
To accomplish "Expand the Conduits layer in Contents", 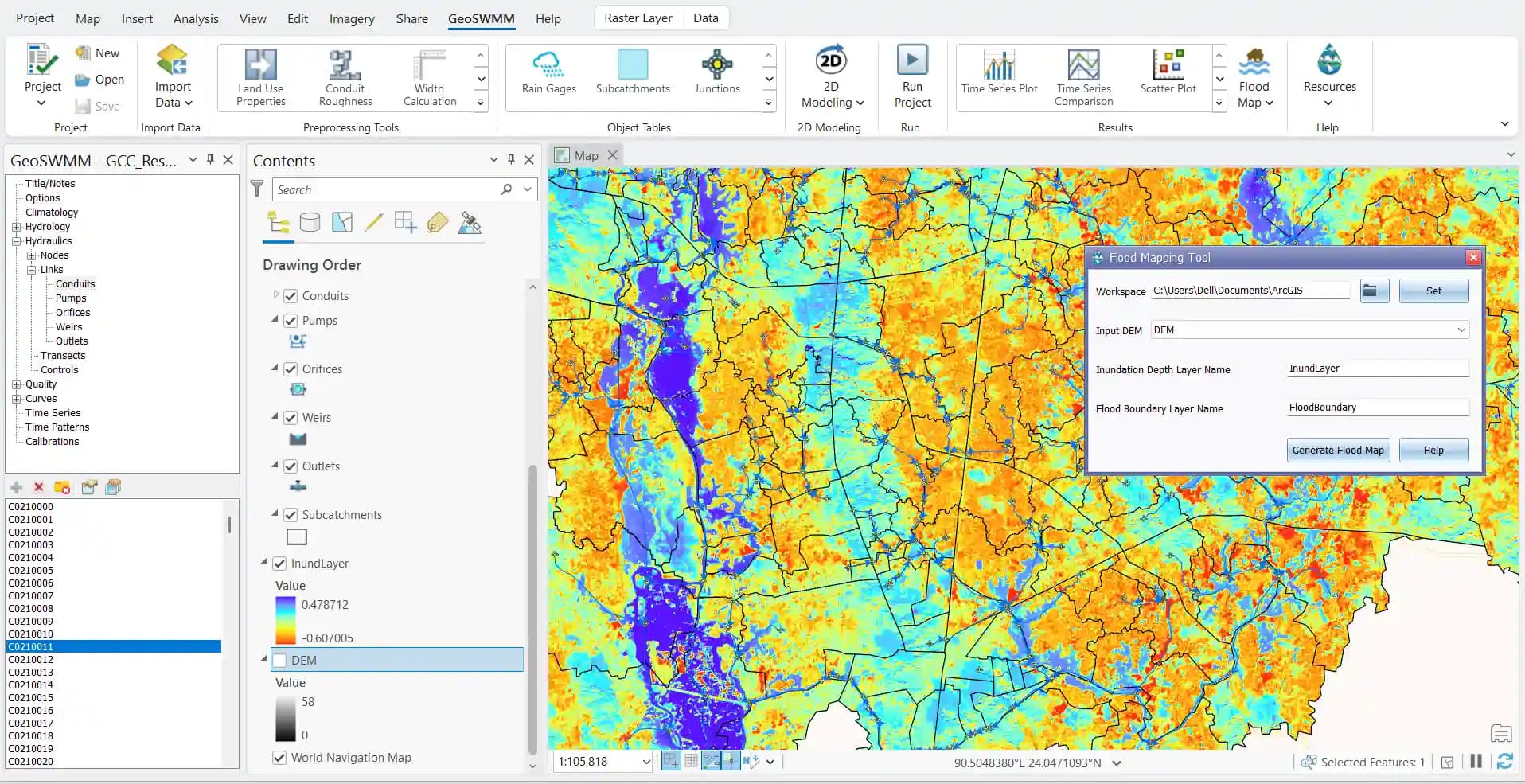I will [275, 294].
